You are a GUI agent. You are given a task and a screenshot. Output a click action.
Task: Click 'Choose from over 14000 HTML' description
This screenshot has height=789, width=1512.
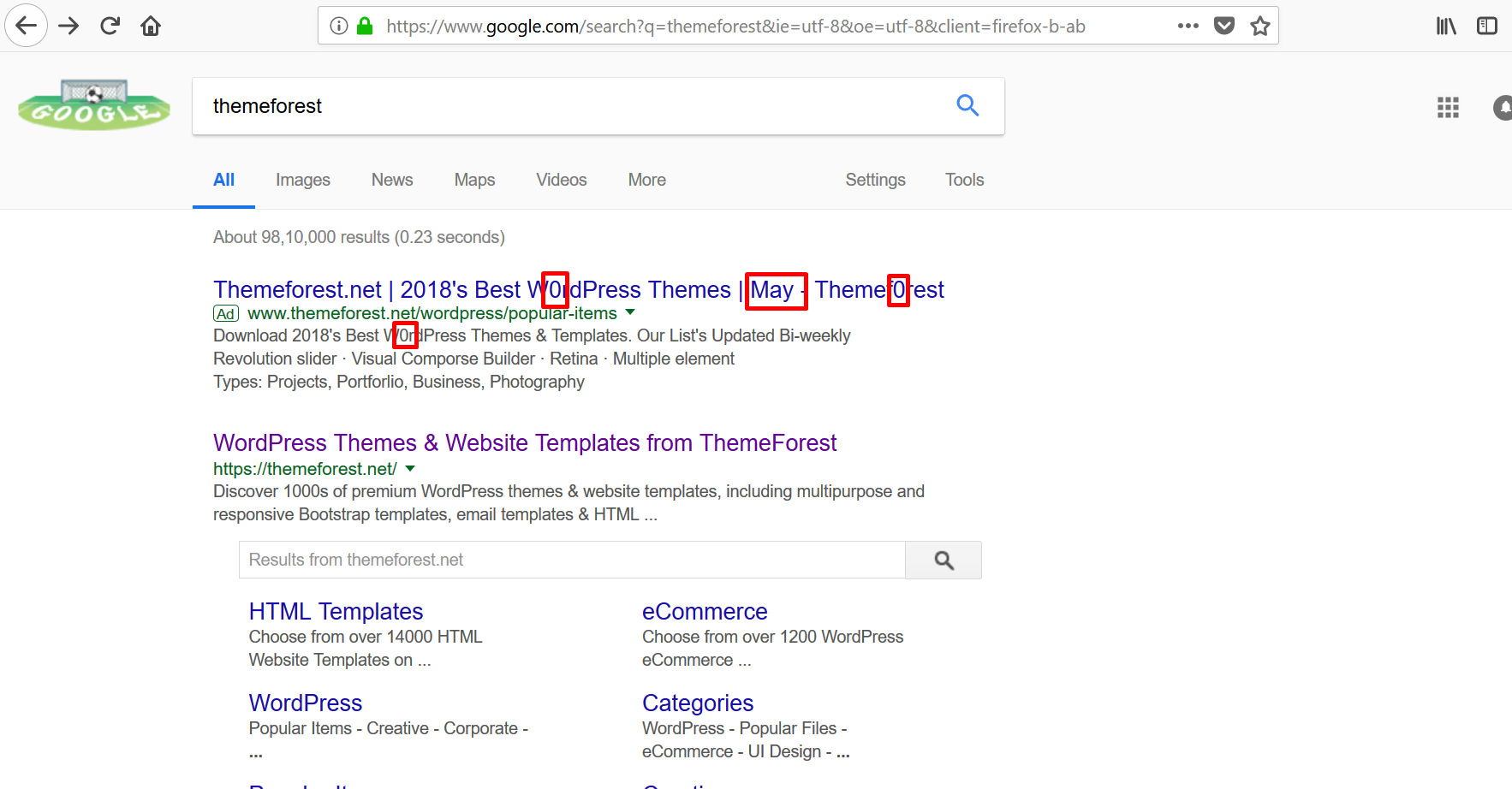coord(366,648)
